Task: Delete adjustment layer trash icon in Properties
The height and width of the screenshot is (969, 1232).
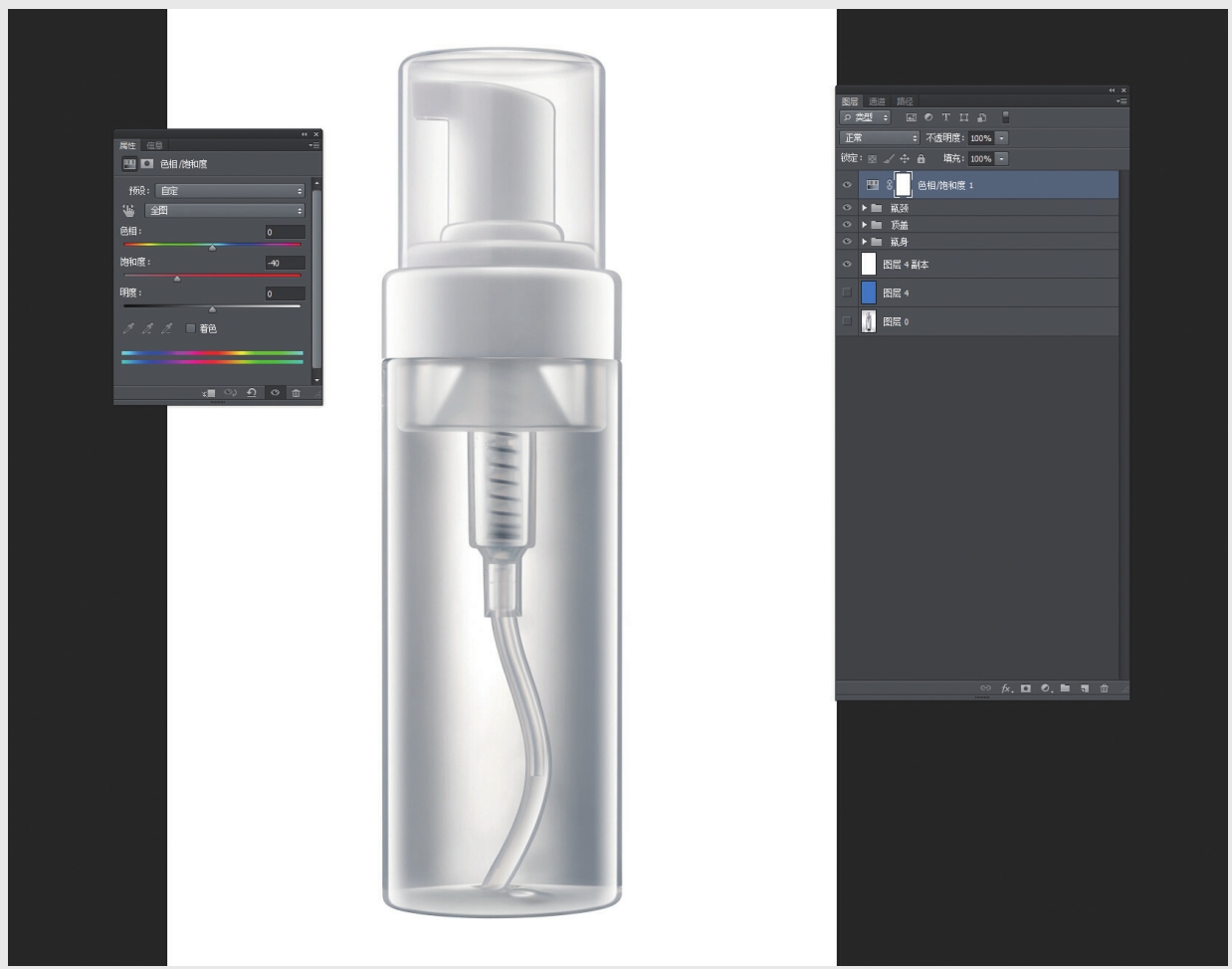Action: 296,393
